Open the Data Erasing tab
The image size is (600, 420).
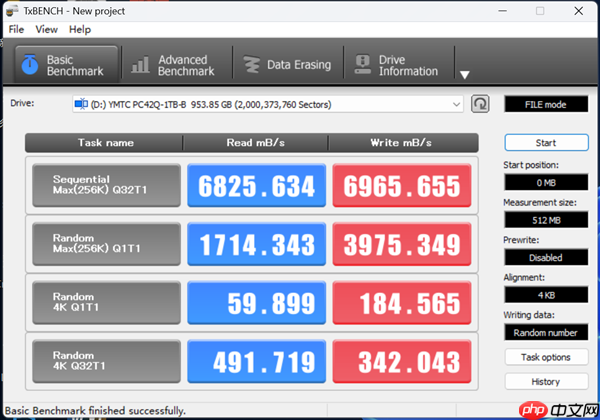286,65
